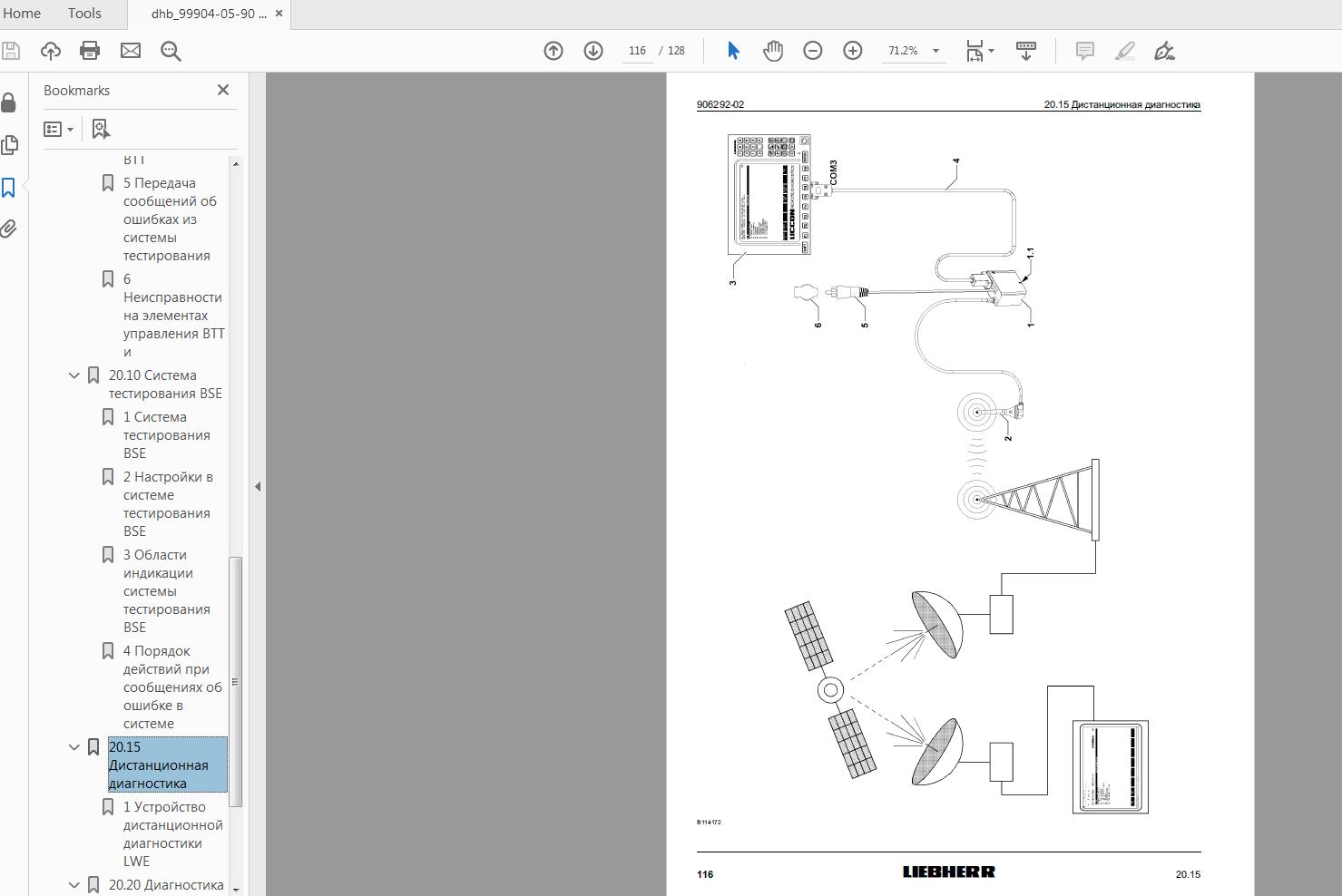
Task: Open the Sign document pen tool
Action: pyautogui.click(x=1165, y=51)
